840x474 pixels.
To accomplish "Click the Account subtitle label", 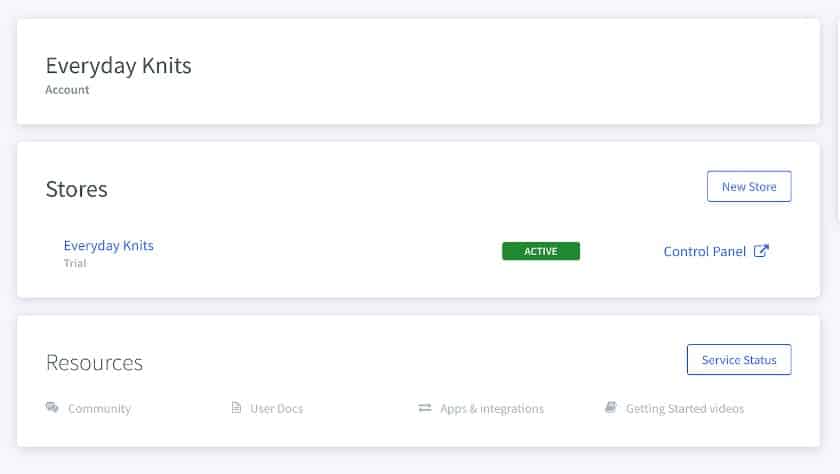I will coord(67,90).
